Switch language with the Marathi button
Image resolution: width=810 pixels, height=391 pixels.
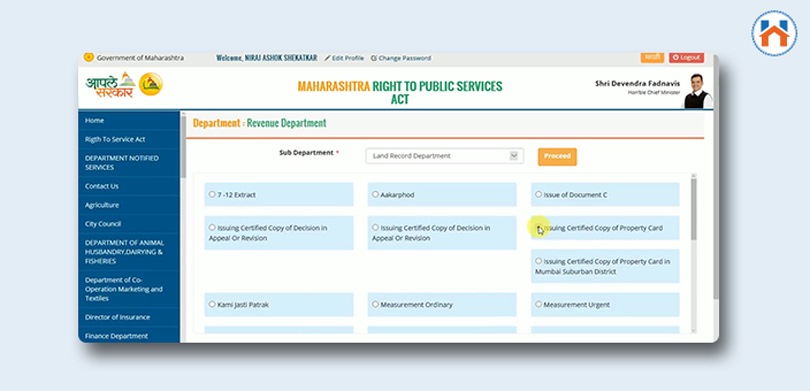(x=652, y=57)
